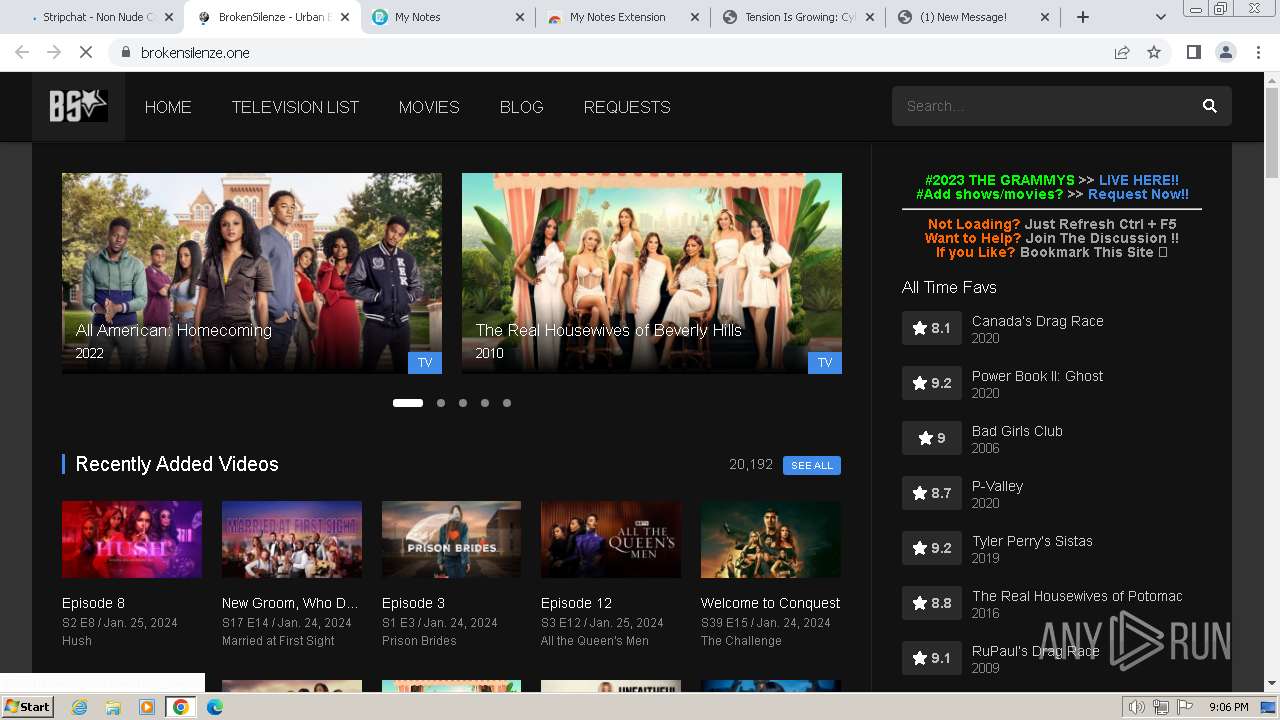The width and height of the screenshot is (1280, 720).
Task: Open Bad Girls Club favorite
Action: click(x=1017, y=431)
